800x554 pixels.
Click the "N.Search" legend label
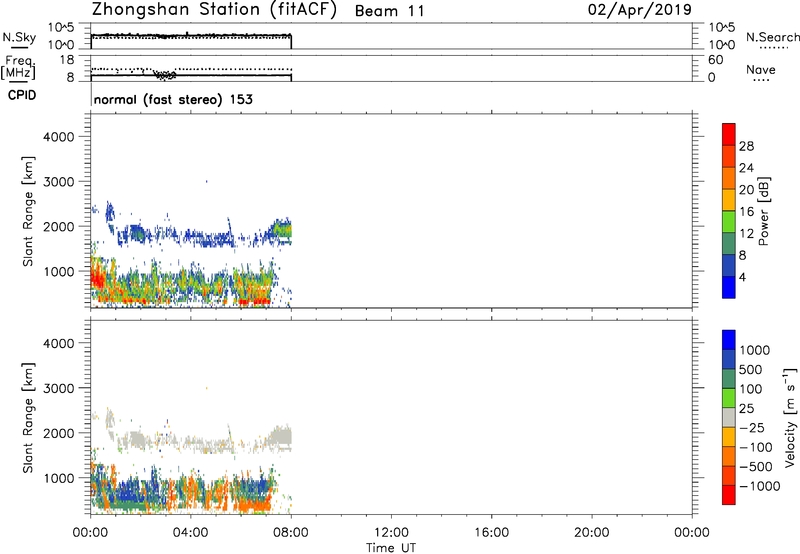773,37
